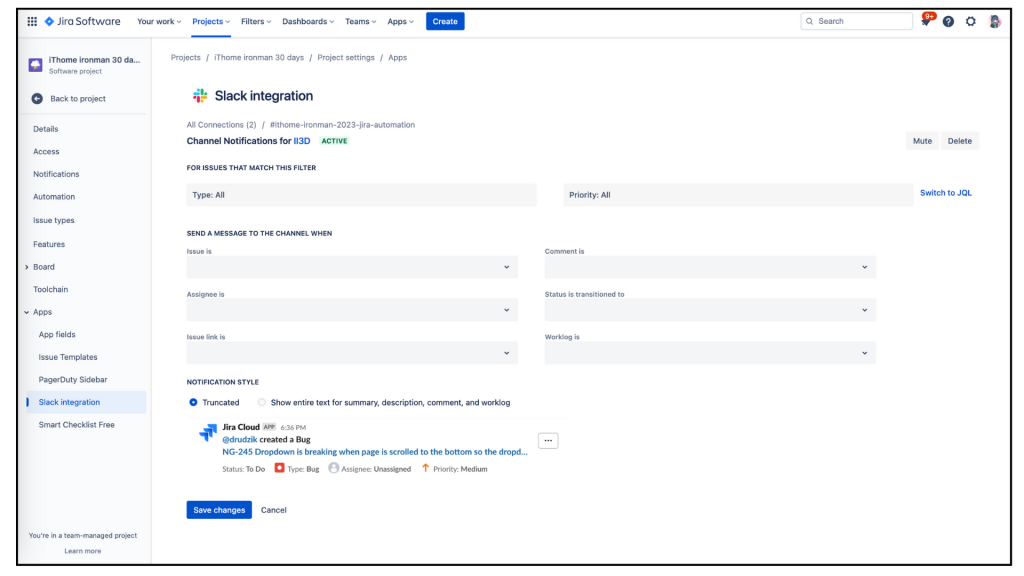
Task: Open the Issue is dropdown
Action: point(352,267)
